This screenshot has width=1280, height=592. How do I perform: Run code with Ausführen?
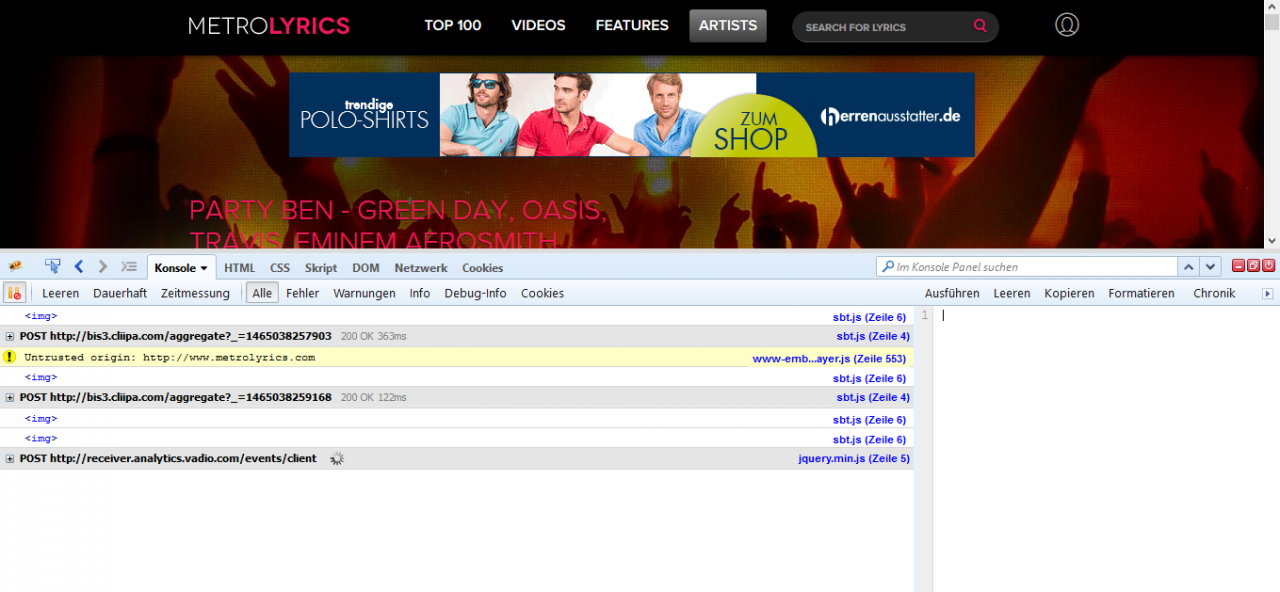[952, 293]
